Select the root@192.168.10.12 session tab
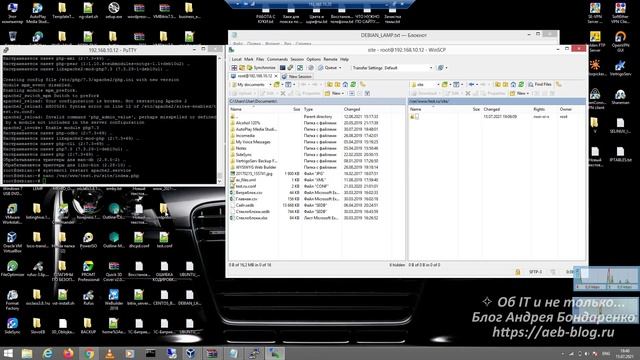 [x=253, y=76]
